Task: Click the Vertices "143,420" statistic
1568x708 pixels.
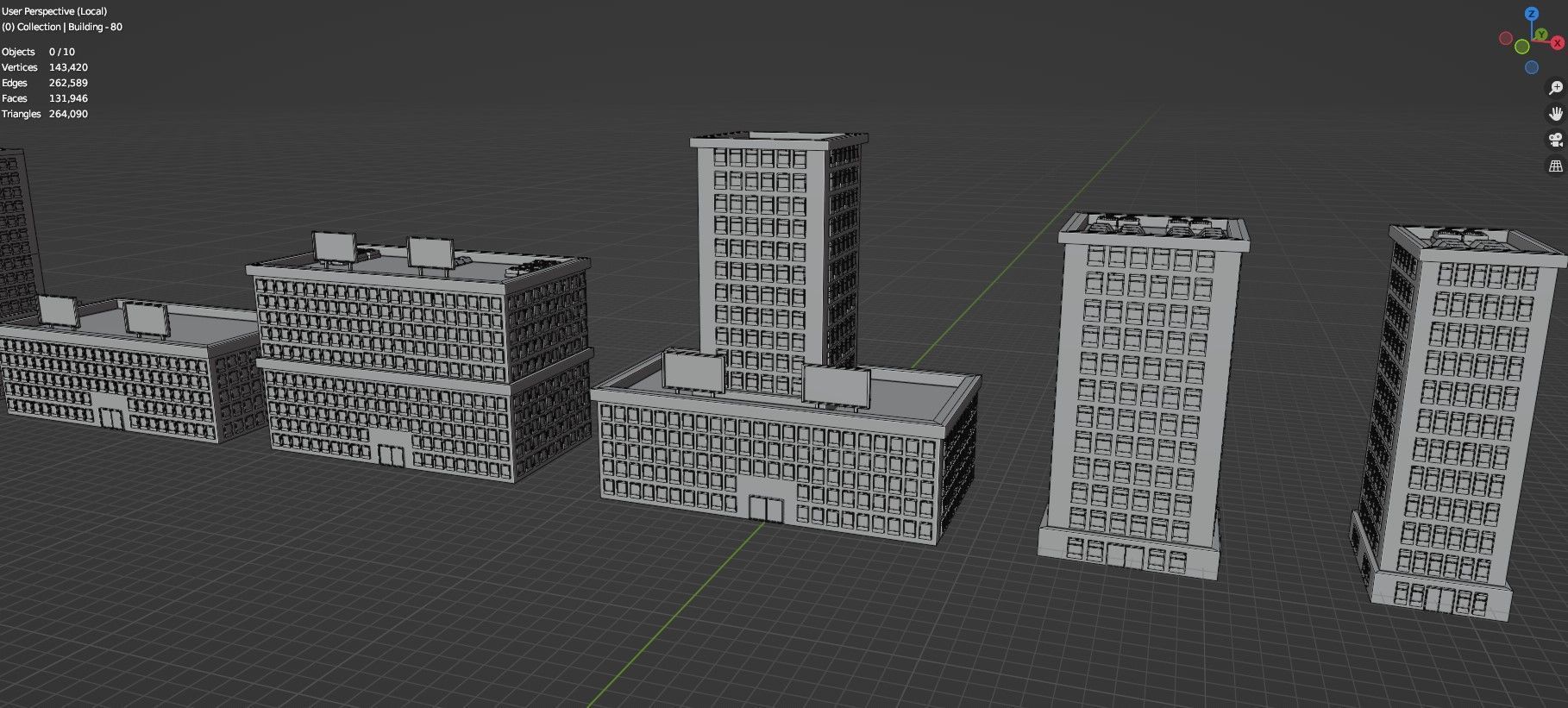Action: [68, 67]
